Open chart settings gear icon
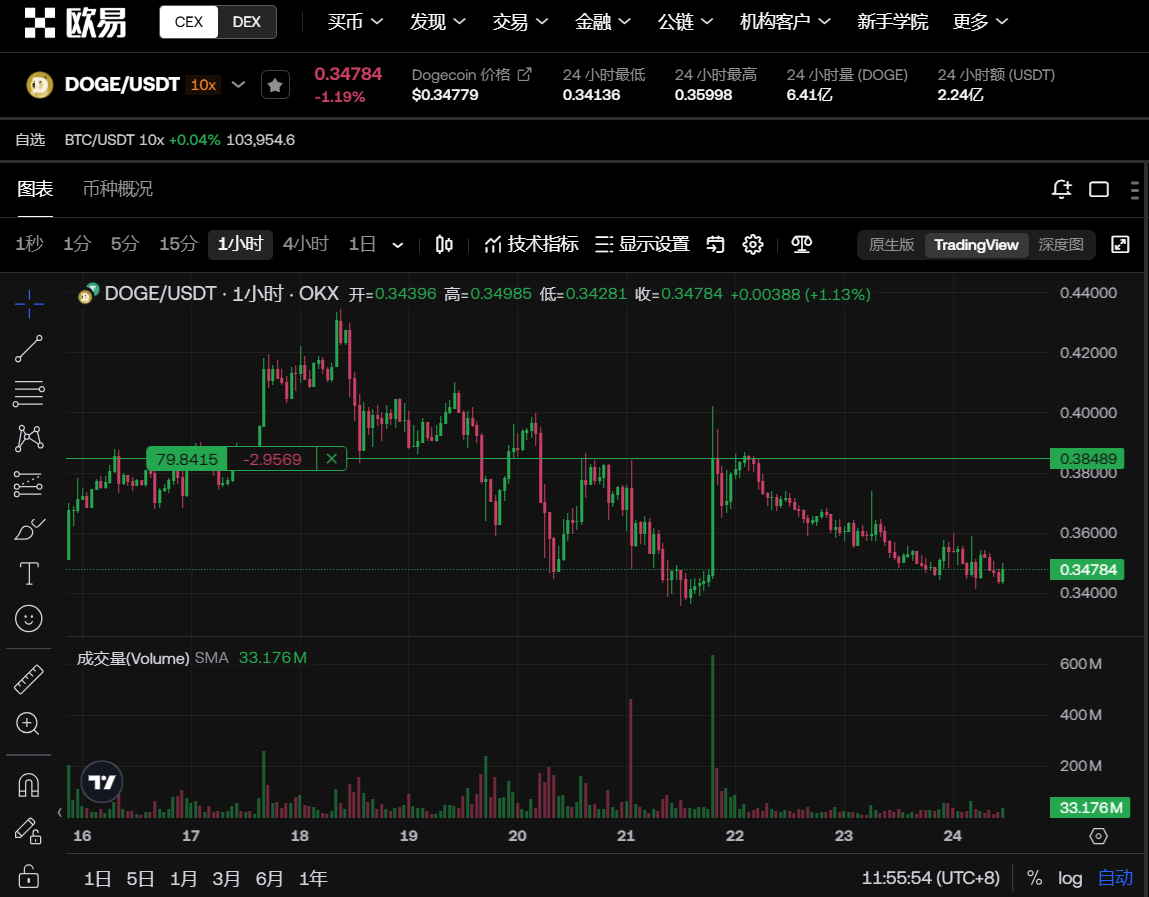Viewport: 1149px width, 897px height. (753, 245)
